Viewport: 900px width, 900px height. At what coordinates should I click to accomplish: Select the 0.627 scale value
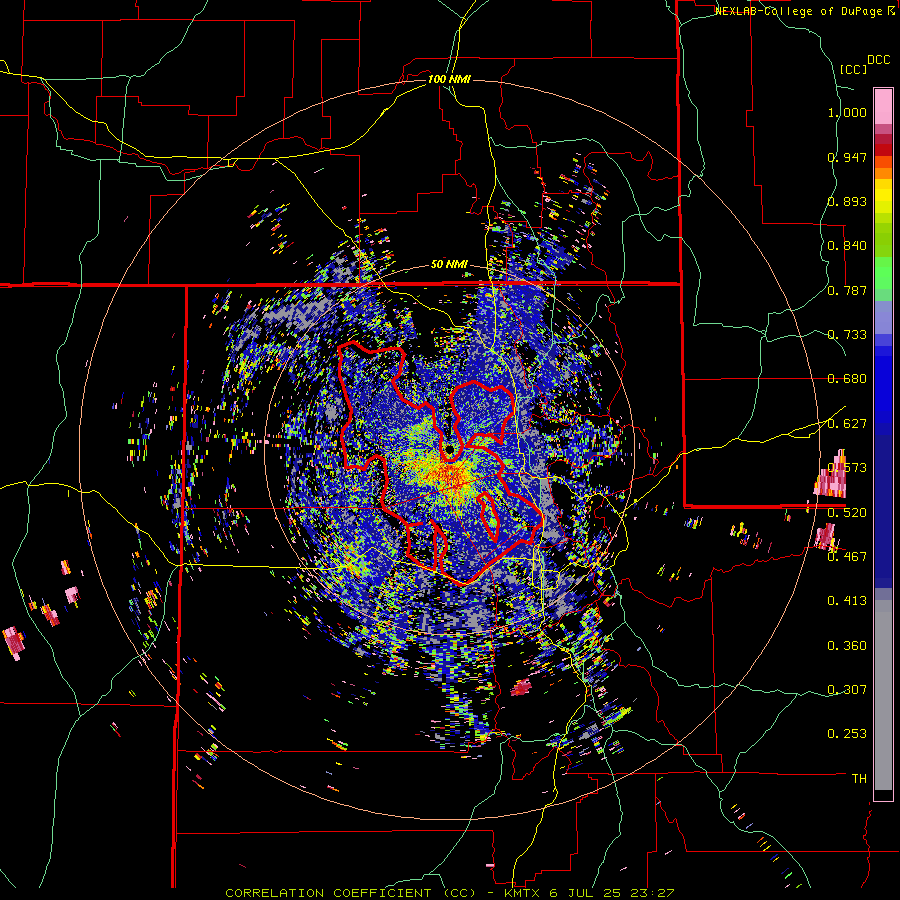coord(847,424)
